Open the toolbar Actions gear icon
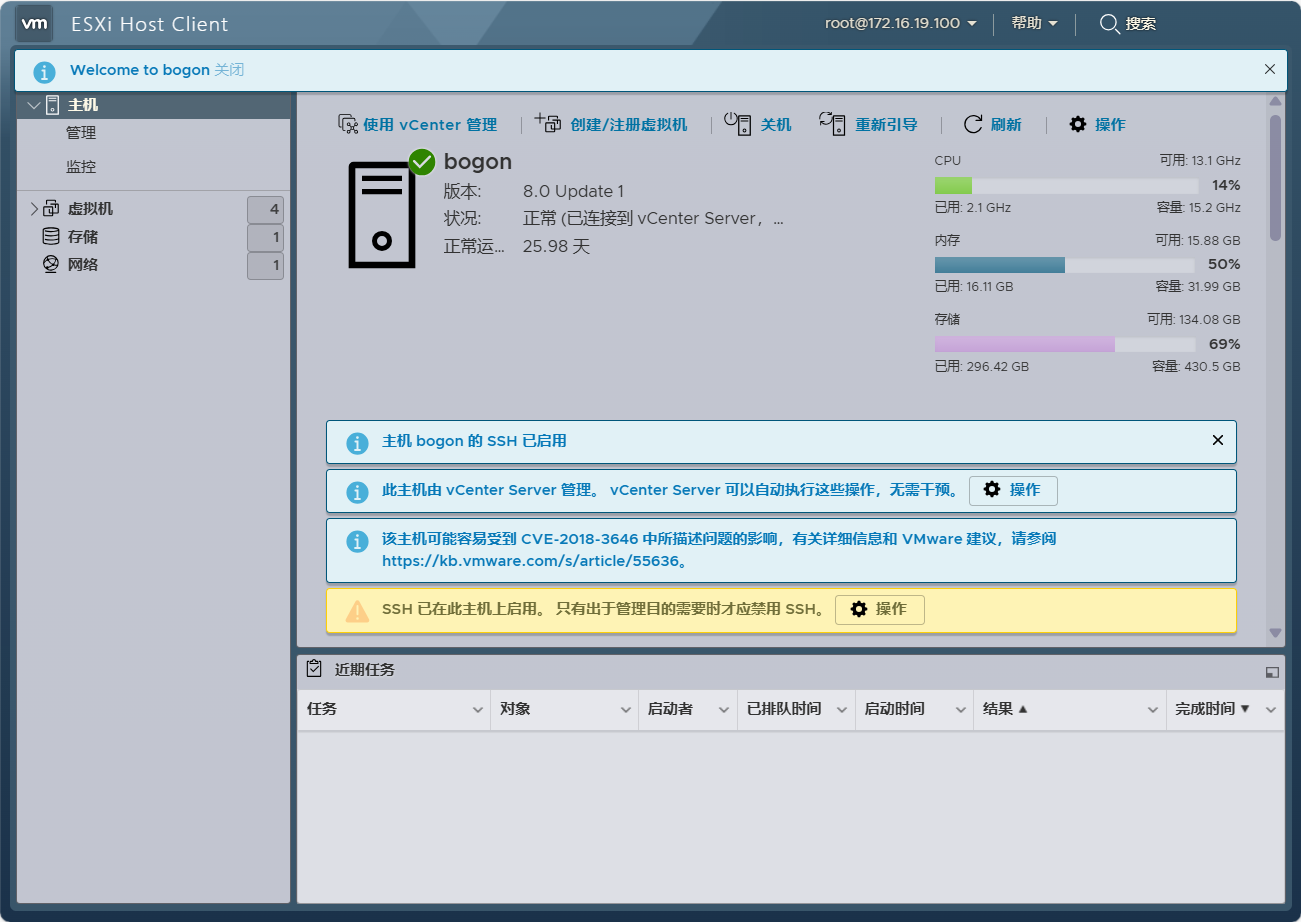Viewport: 1301px width, 922px height. 1077,124
